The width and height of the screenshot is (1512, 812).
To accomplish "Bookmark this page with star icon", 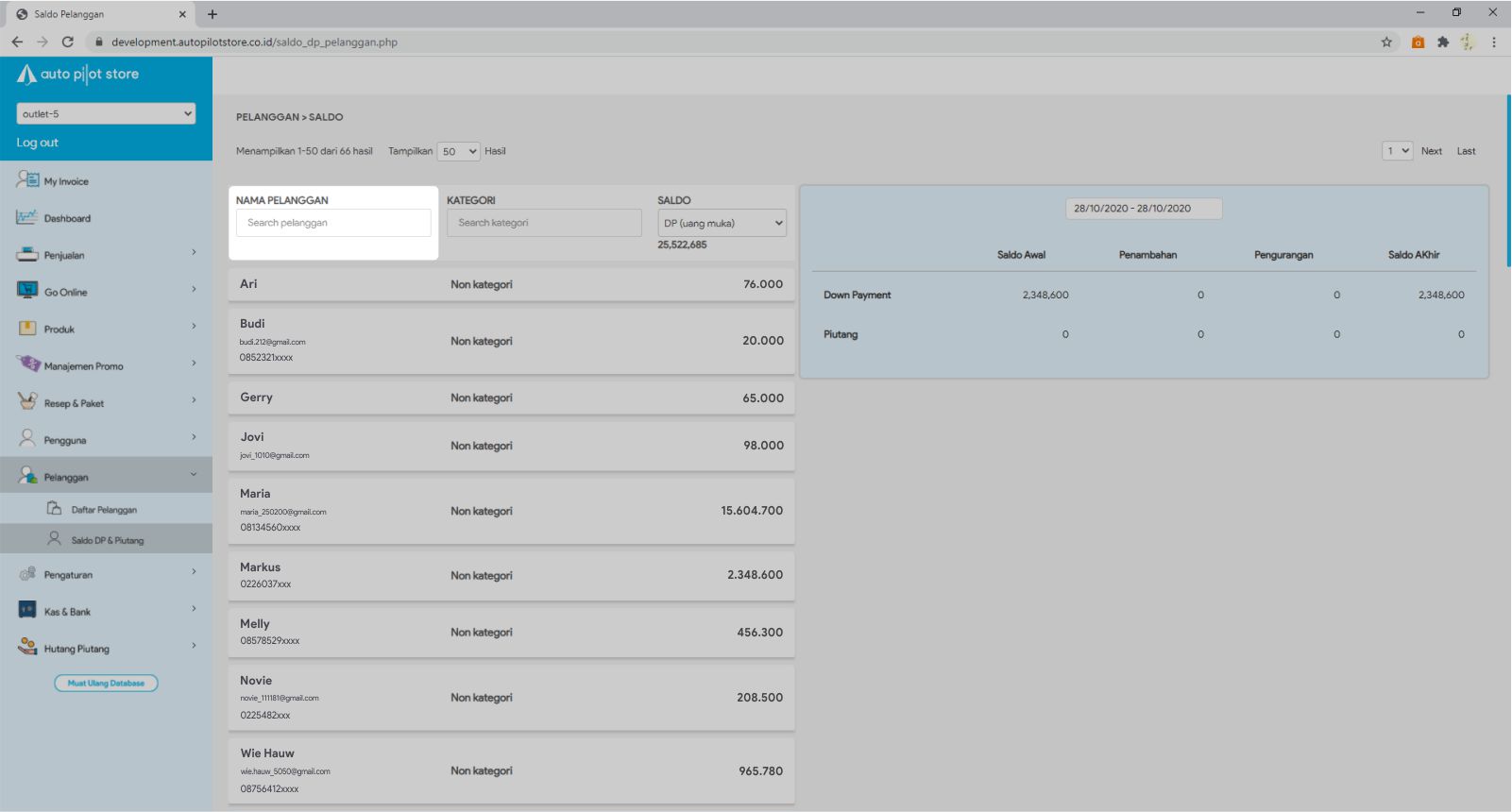I will [1386, 42].
